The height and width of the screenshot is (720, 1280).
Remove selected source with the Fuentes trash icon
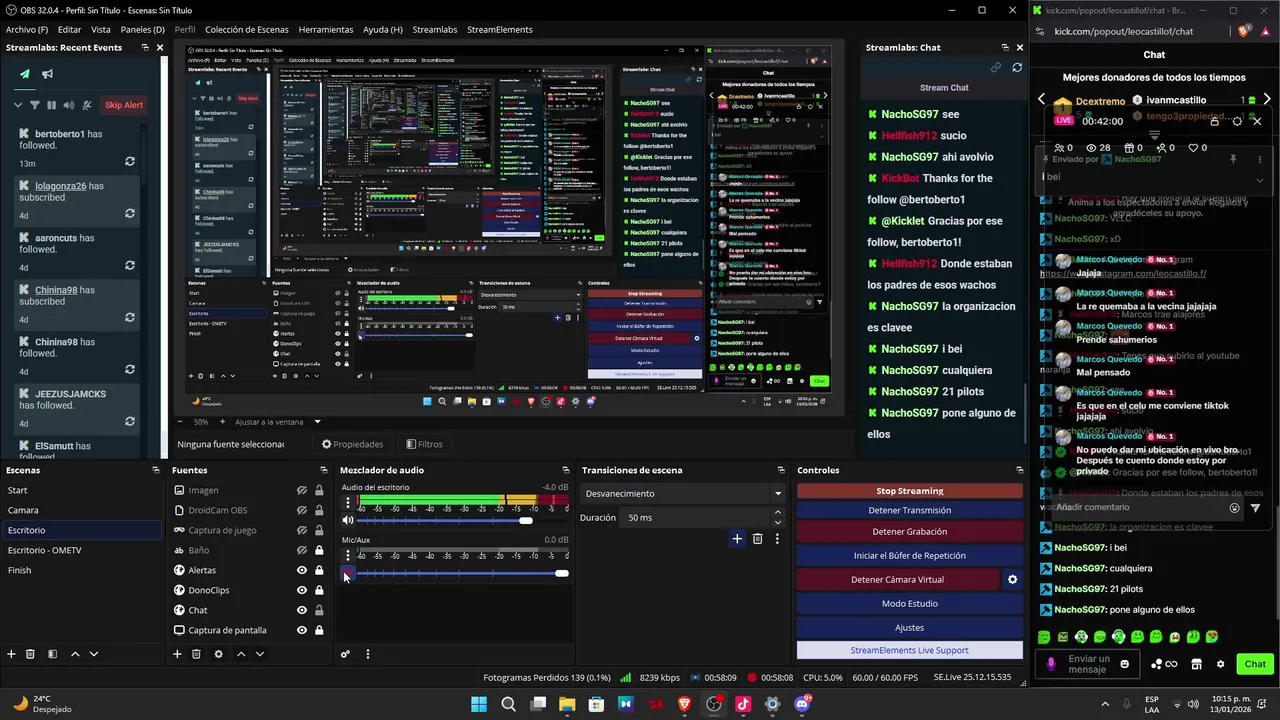pyautogui.click(x=197, y=654)
